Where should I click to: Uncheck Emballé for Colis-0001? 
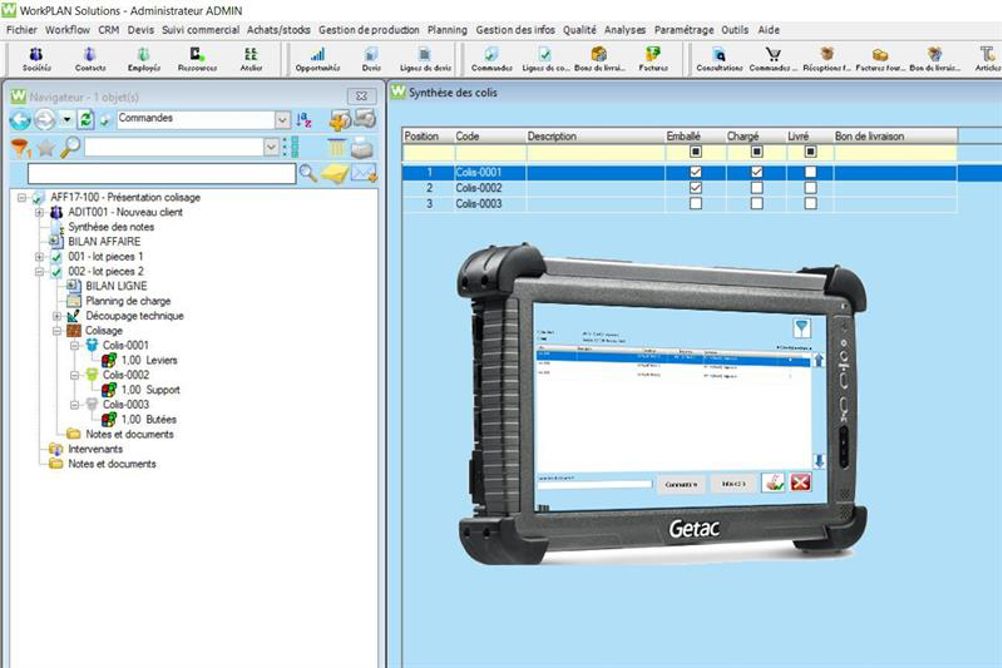click(696, 172)
